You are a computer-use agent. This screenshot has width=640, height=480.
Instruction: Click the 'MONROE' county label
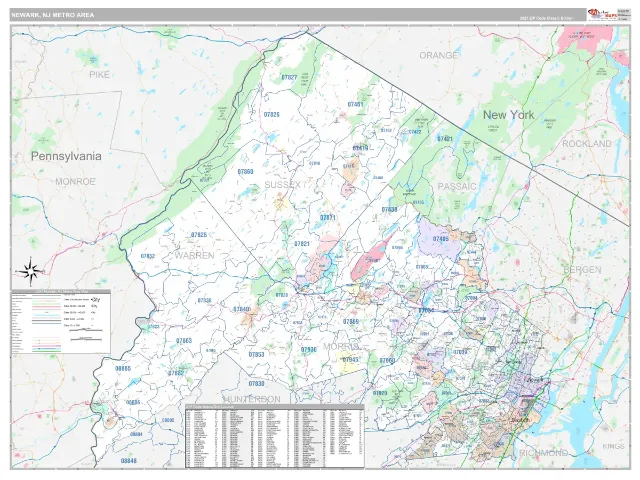(x=75, y=181)
